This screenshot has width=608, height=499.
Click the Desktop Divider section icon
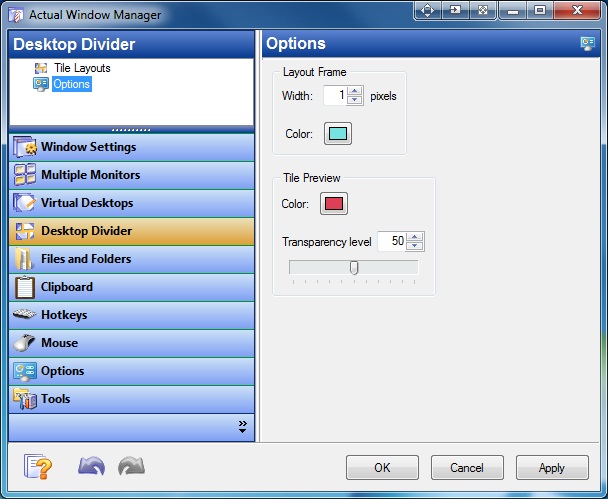pyautogui.click(x=24, y=231)
